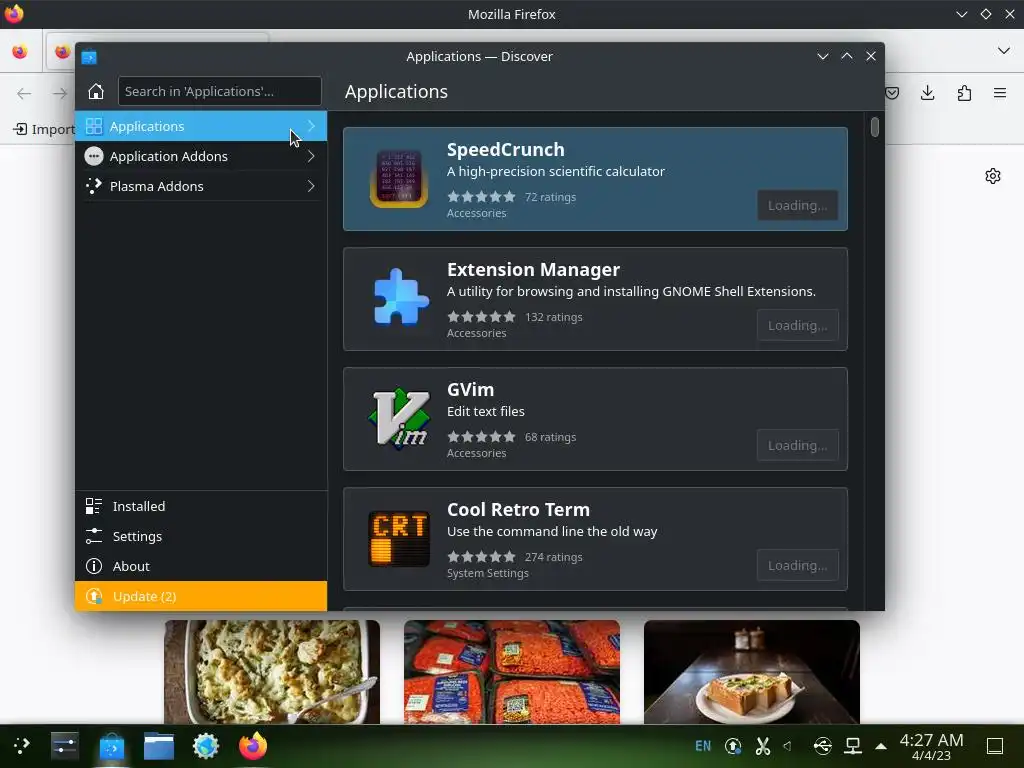Expand the Applications category chevron
Screen dimensions: 1024x768
(312, 126)
